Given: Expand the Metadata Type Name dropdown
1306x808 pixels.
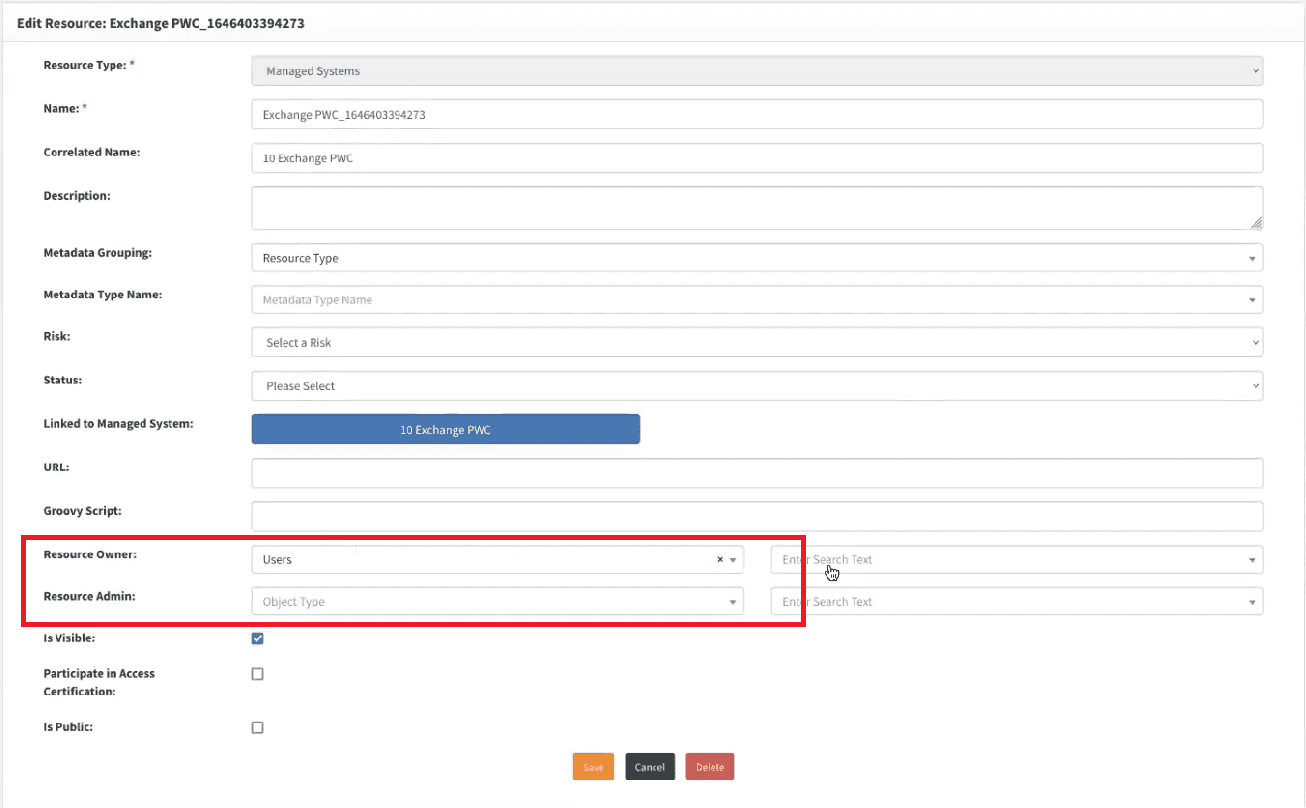Looking at the screenshot, I should tap(756, 300).
